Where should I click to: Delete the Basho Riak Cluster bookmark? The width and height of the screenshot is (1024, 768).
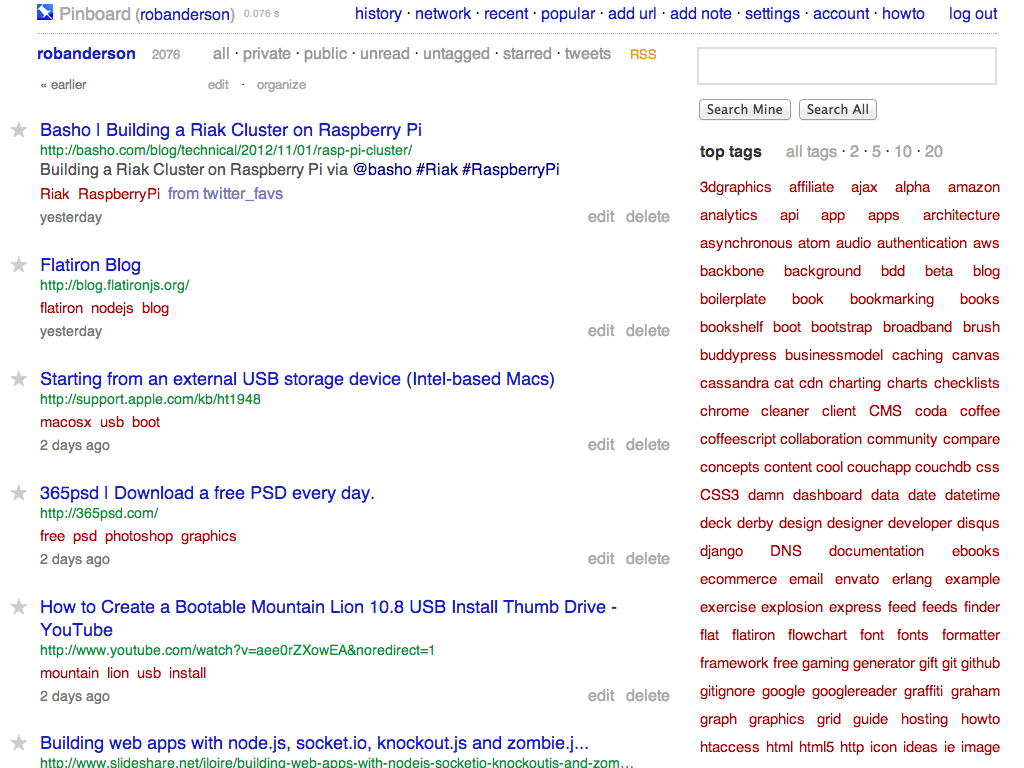point(647,217)
